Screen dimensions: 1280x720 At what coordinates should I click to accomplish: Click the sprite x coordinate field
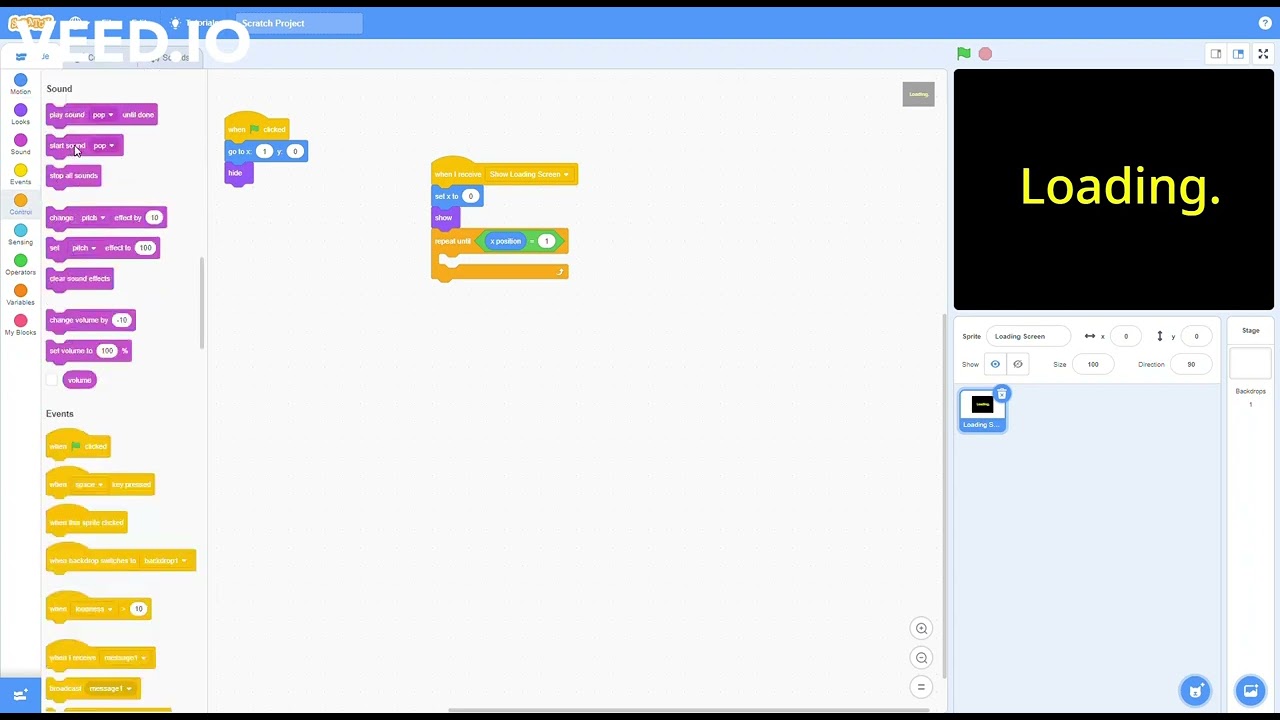(1126, 336)
